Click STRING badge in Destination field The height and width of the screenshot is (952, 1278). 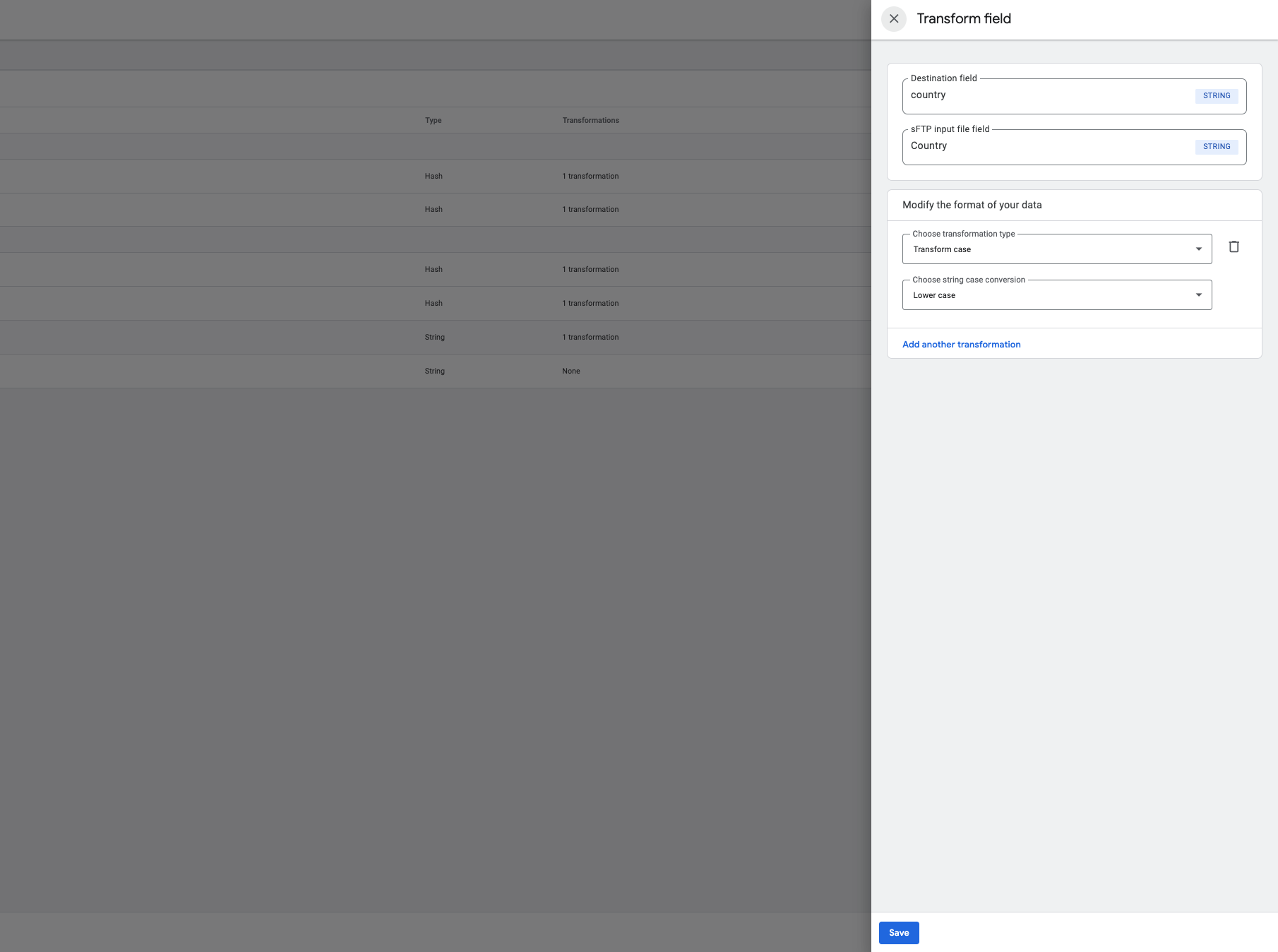click(1216, 96)
